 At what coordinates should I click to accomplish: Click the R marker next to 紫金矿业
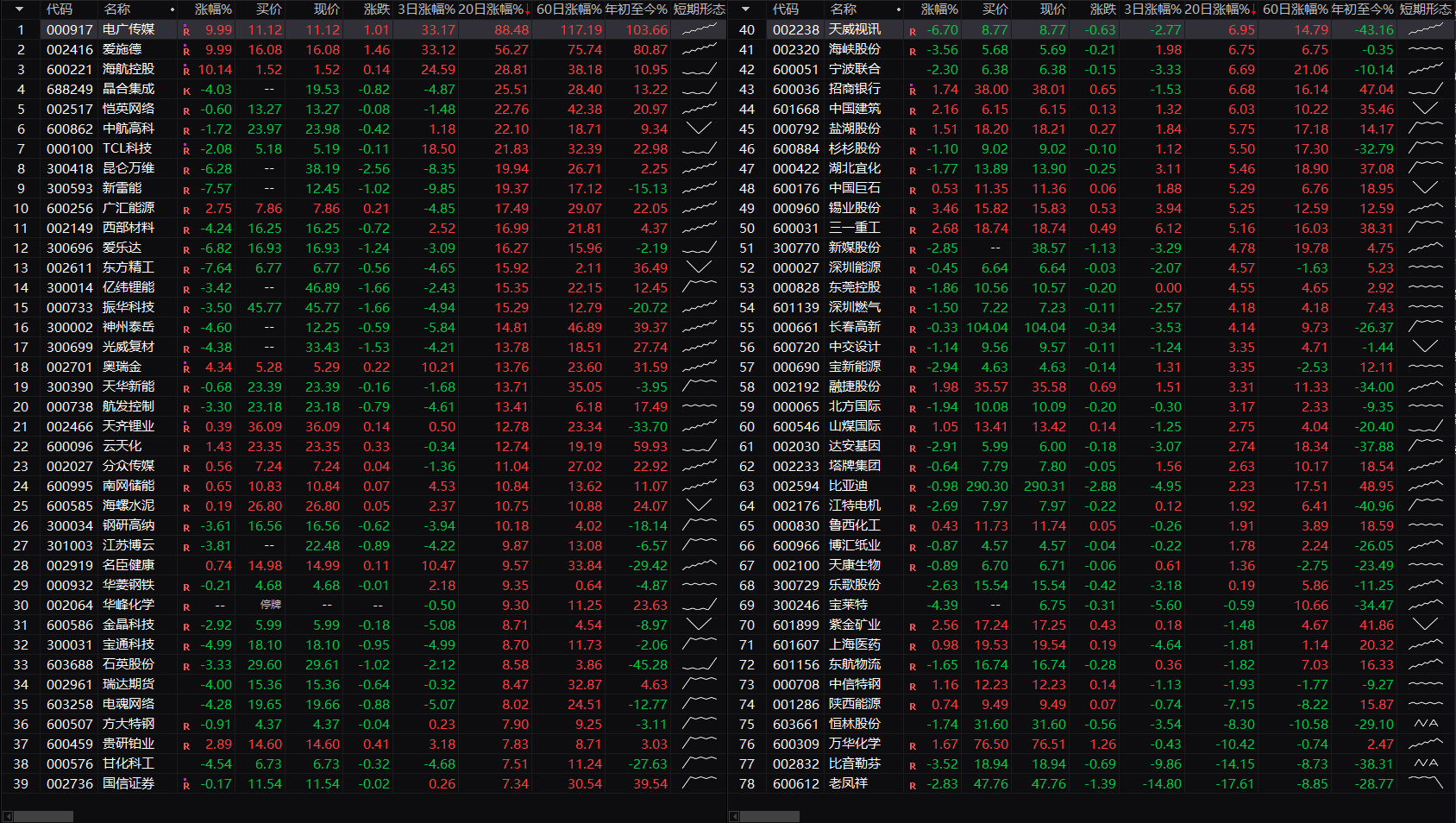point(913,626)
